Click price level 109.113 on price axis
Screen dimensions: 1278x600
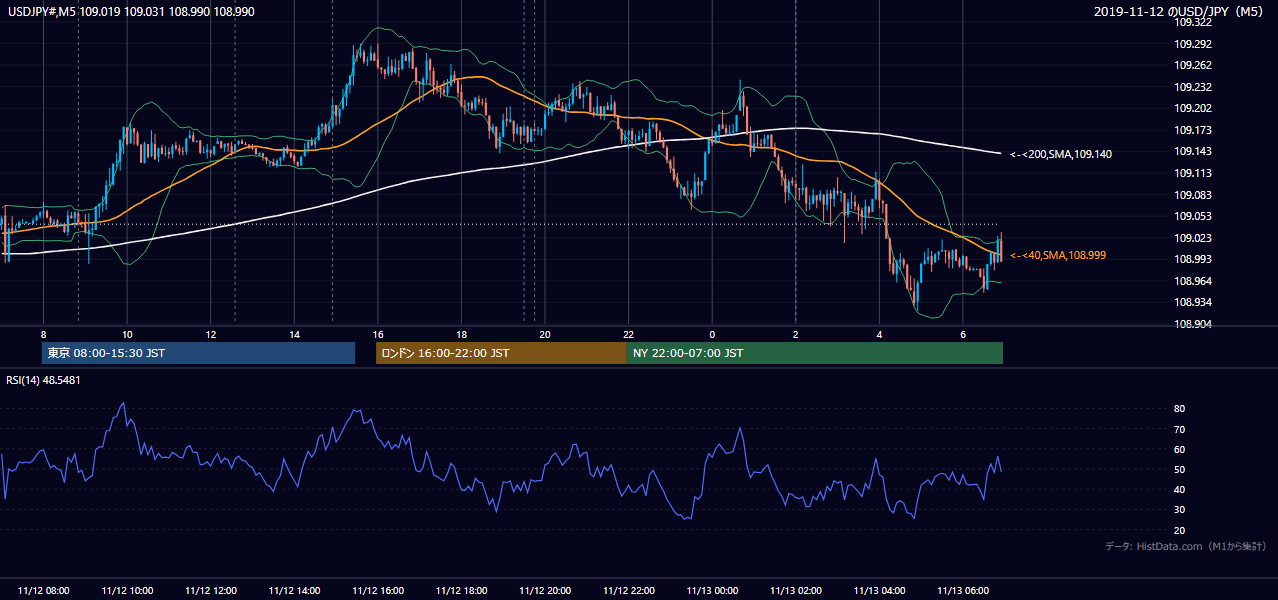(x=1193, y=173)
